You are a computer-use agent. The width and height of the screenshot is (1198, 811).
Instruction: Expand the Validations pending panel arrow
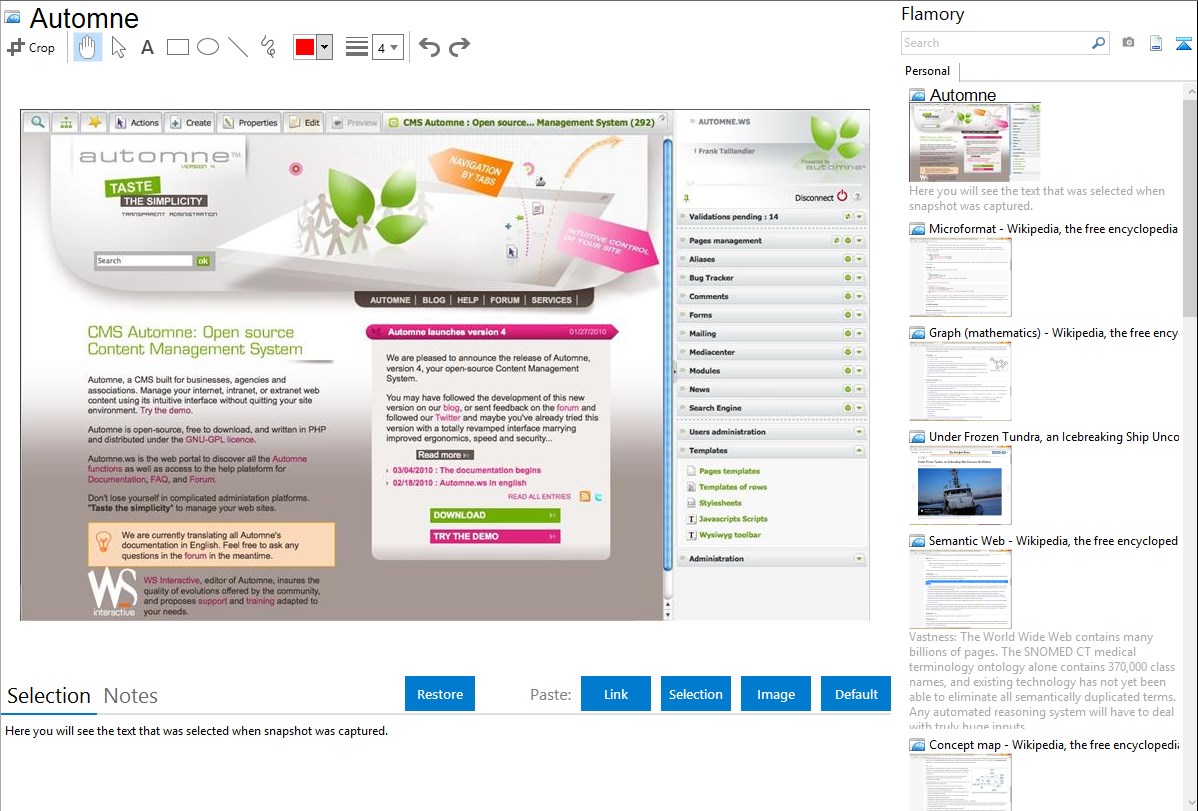(860, 217)
